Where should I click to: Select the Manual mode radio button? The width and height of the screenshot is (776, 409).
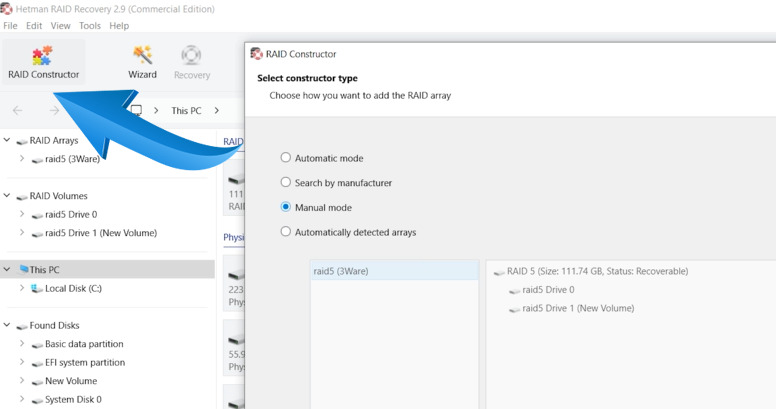(x=286, y=207)
